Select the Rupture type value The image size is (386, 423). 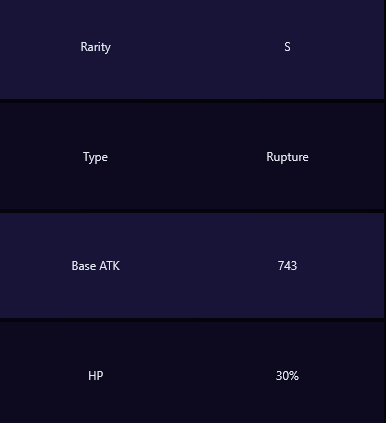point(287,157)
